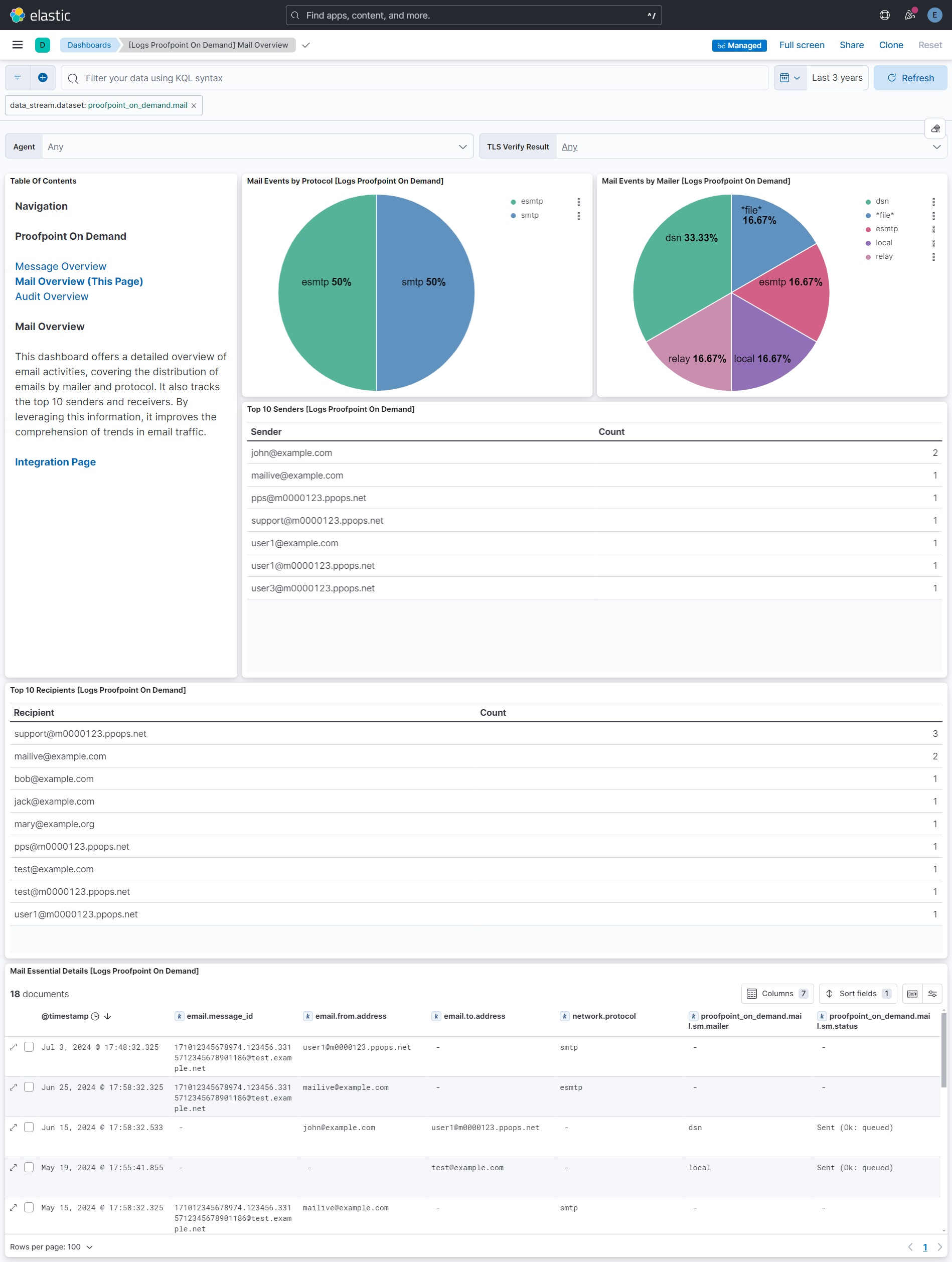Open esmtp mailer legend options
Viewport: 952px width, 1262px height.
pyautogui.click(x=933, y=229)
